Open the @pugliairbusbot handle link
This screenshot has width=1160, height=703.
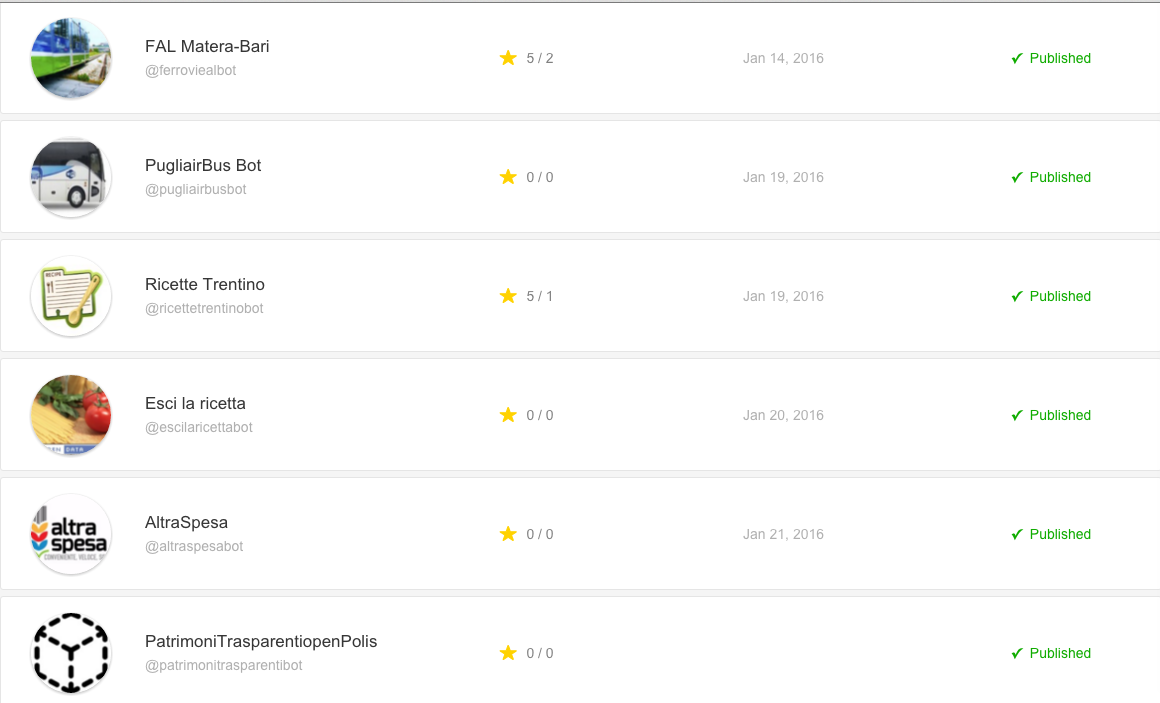[196, 189]
